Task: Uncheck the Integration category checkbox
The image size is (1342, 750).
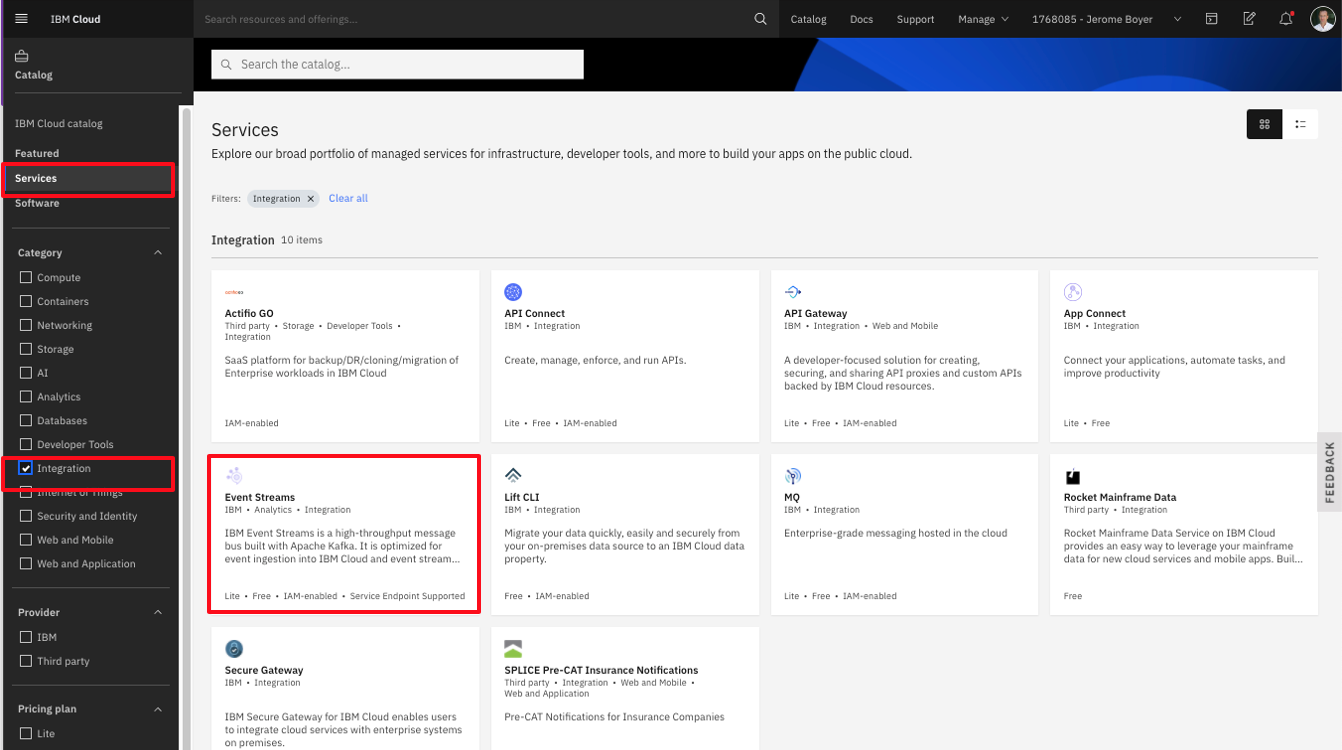Action: (27, 468)
